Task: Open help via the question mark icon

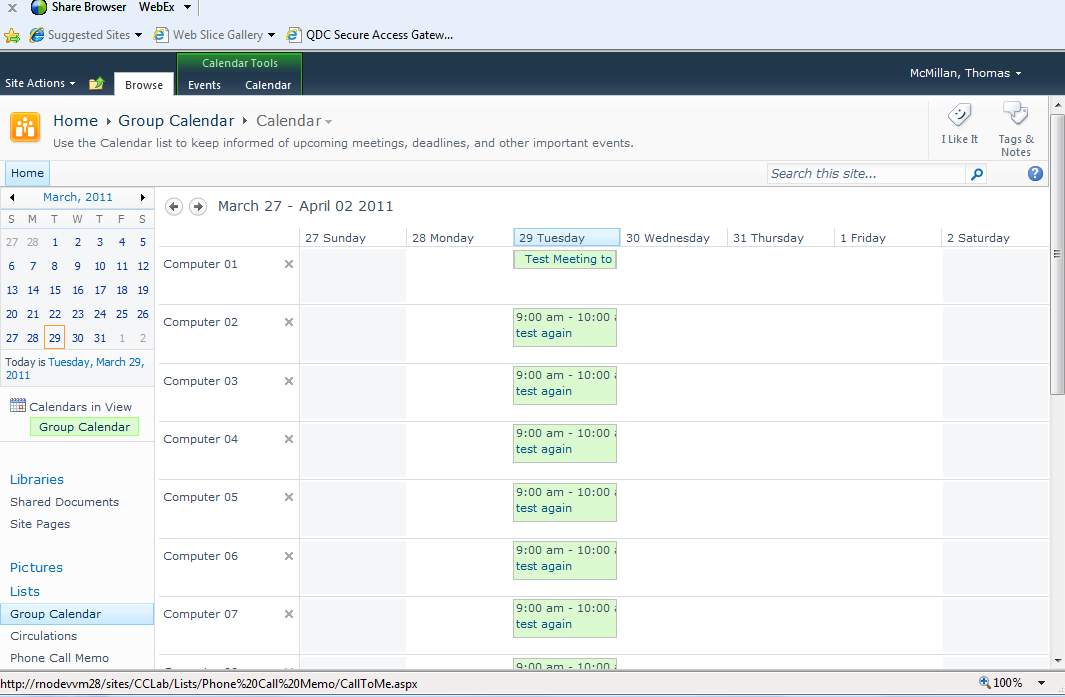Action: coord(1035,173)
